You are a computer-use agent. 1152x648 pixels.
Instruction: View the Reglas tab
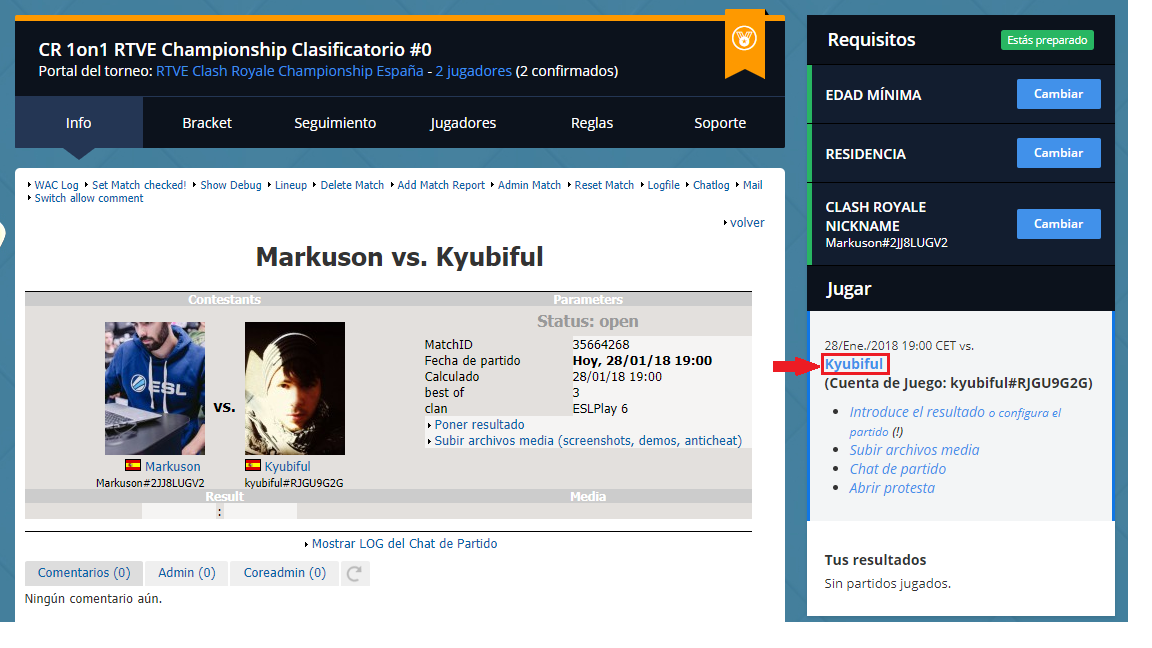[591, 123]
